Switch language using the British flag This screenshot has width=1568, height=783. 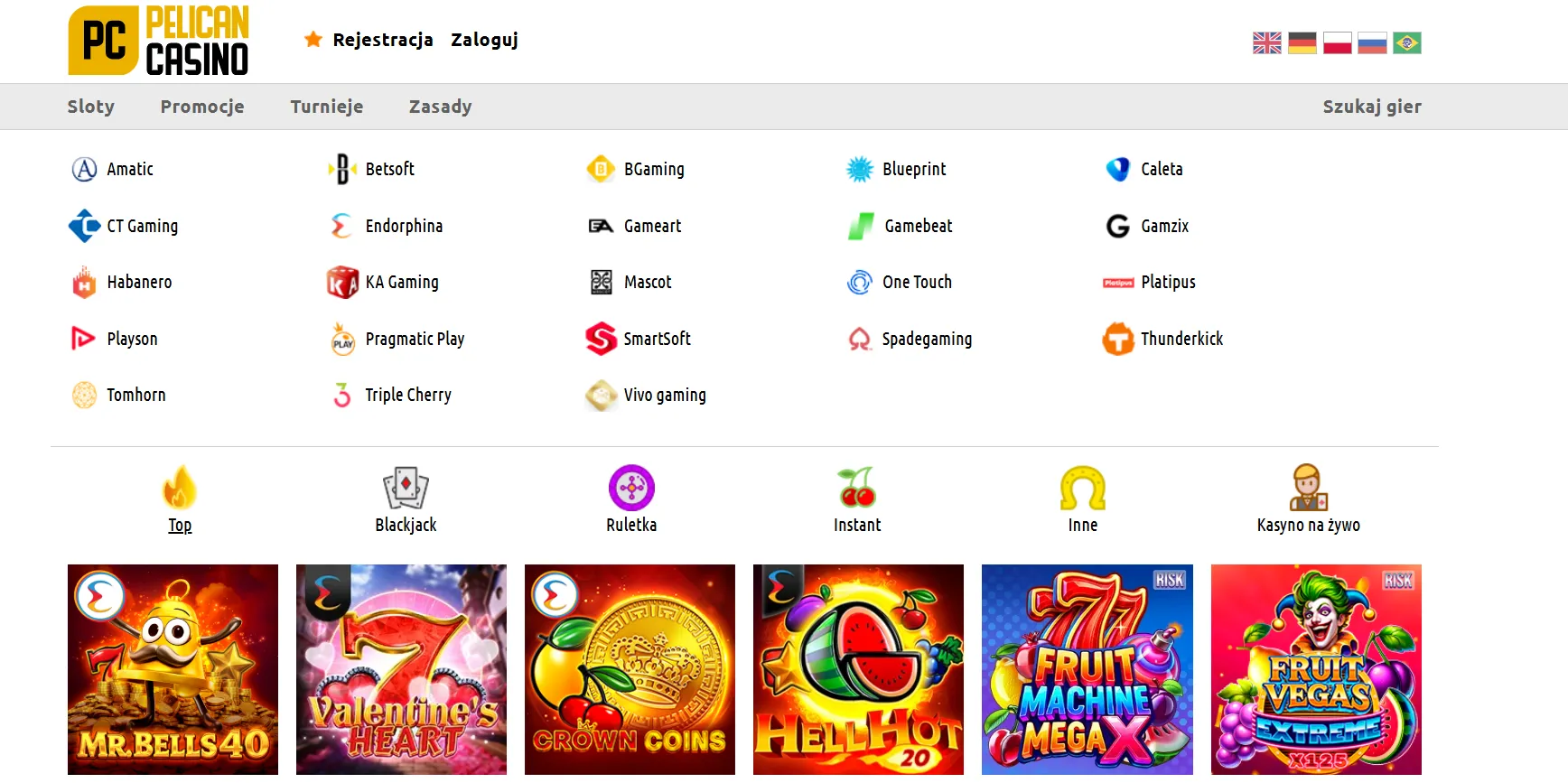click(1266, 43)
